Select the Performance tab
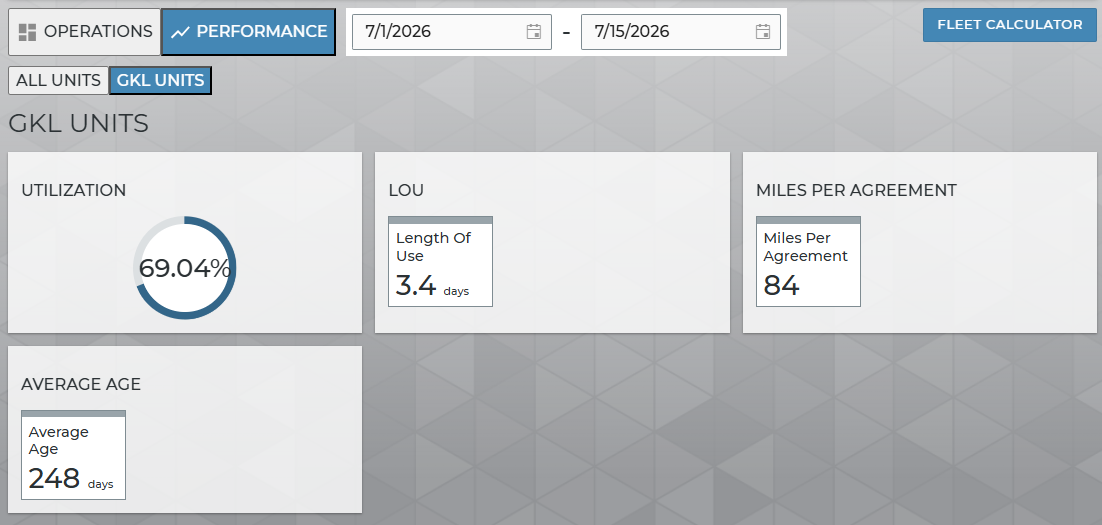 248,32
